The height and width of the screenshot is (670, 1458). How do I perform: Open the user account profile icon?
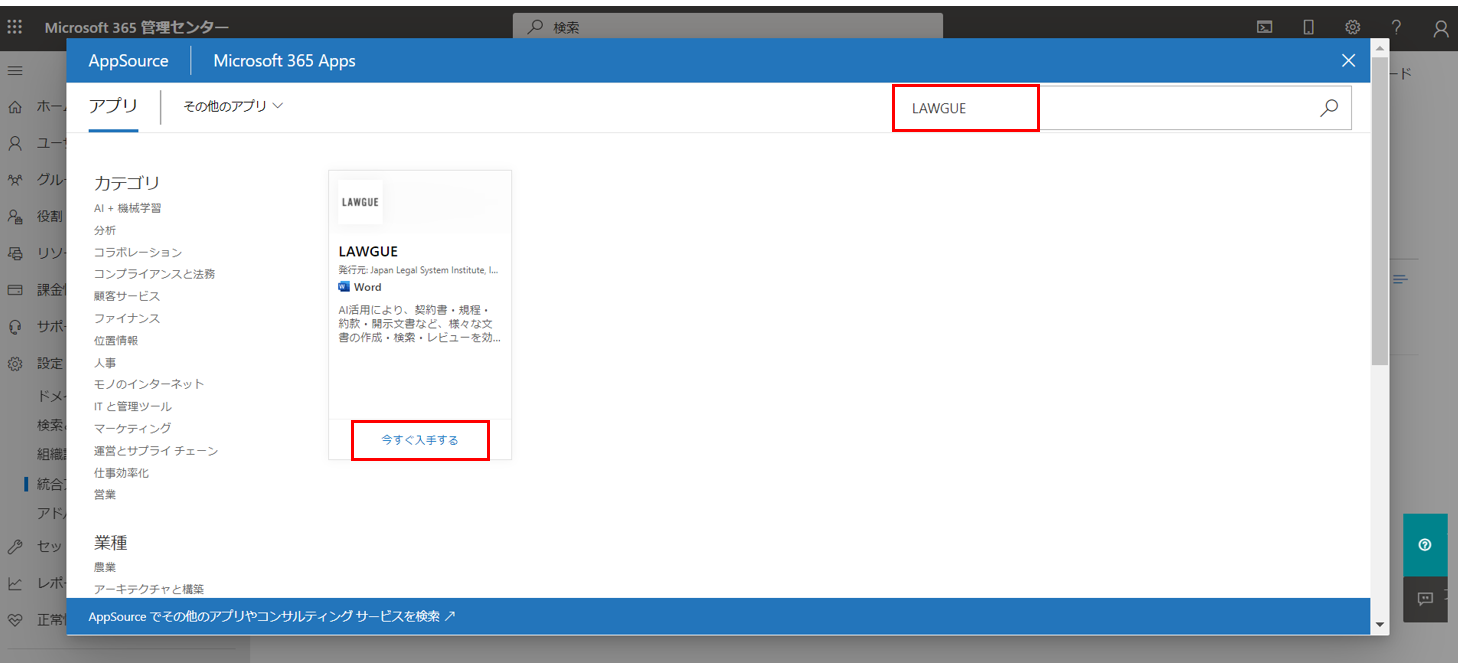[1440, 28]
